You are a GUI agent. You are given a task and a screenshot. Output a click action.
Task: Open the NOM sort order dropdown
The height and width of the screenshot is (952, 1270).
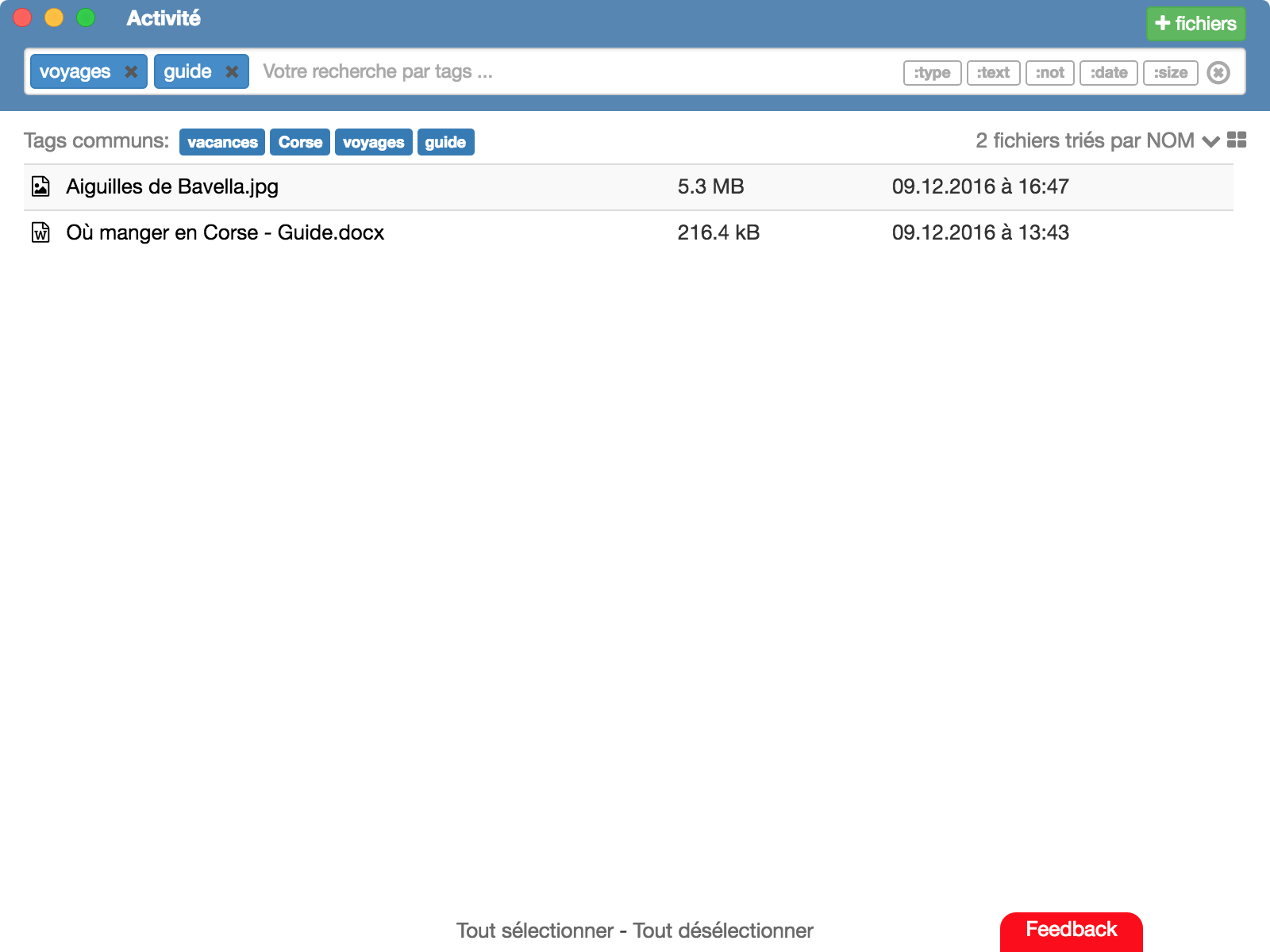[1211, 141]
